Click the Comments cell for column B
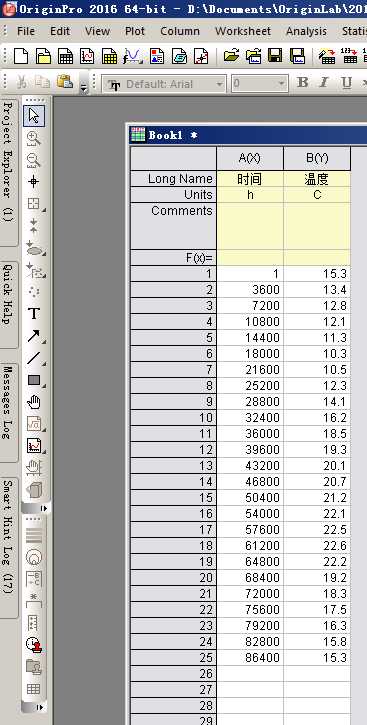Screen dimensions: 367x725 click(x=317, y=226)
